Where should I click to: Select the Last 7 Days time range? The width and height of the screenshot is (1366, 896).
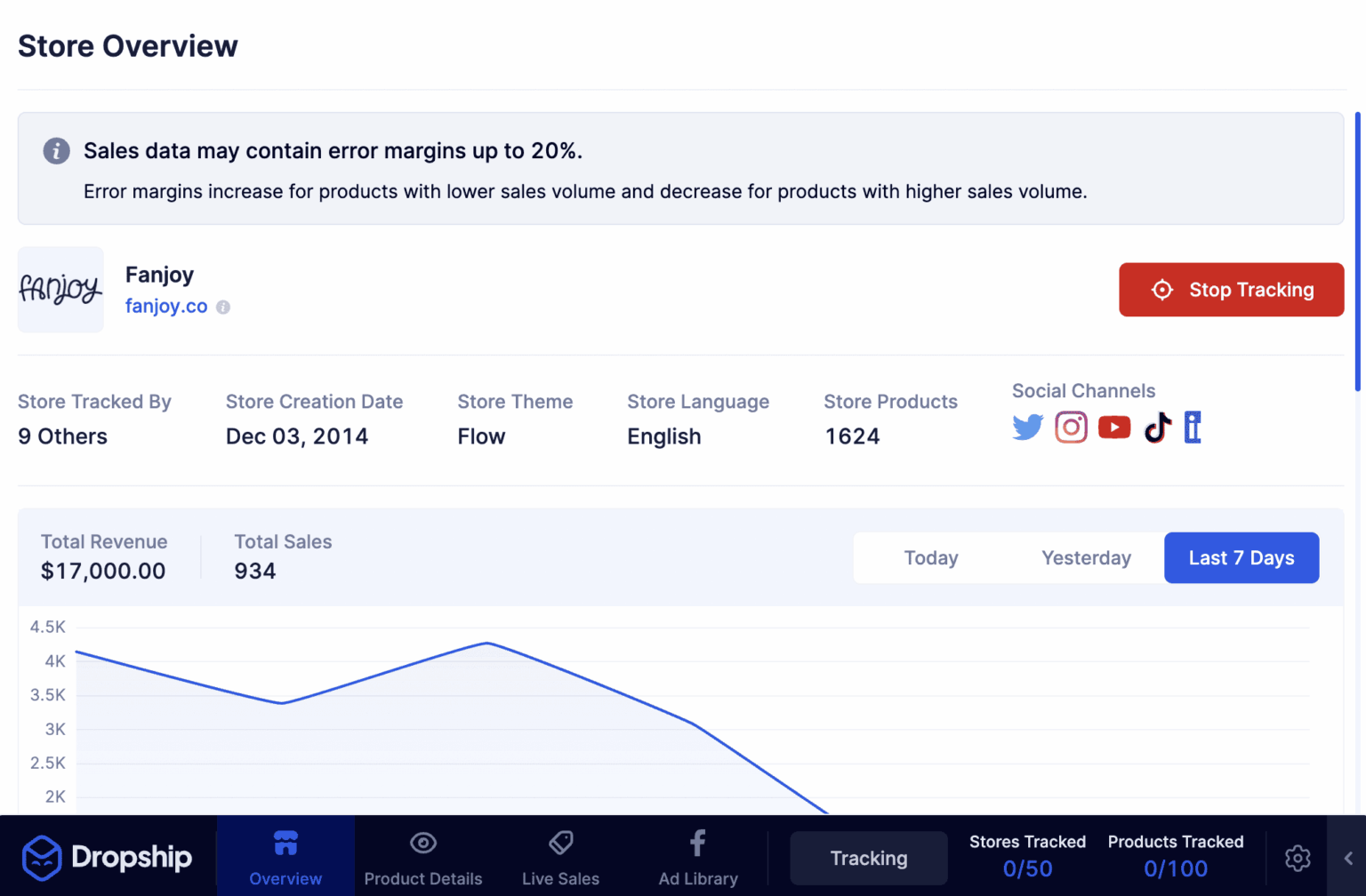1241,557
